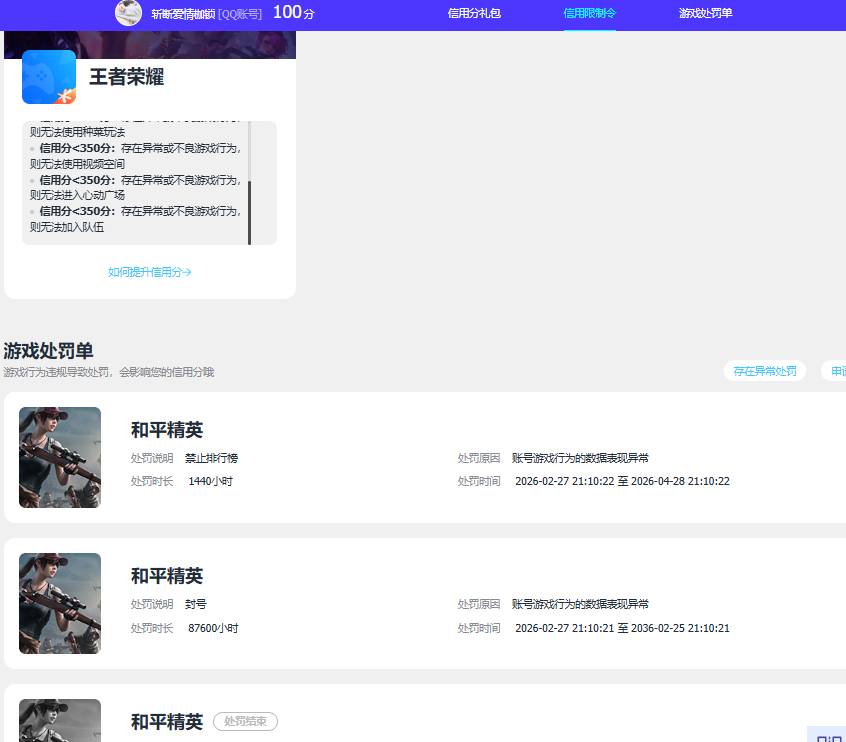Click the user avatar in header
This screenshot has width=846, height=742.
coord(128,12)
